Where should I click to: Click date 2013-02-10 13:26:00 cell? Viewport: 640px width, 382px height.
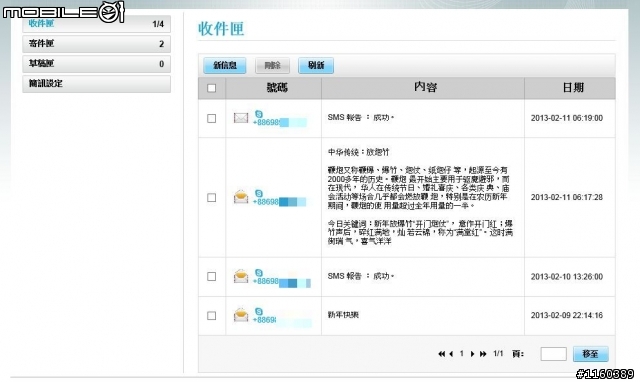(x=567, y=277)
